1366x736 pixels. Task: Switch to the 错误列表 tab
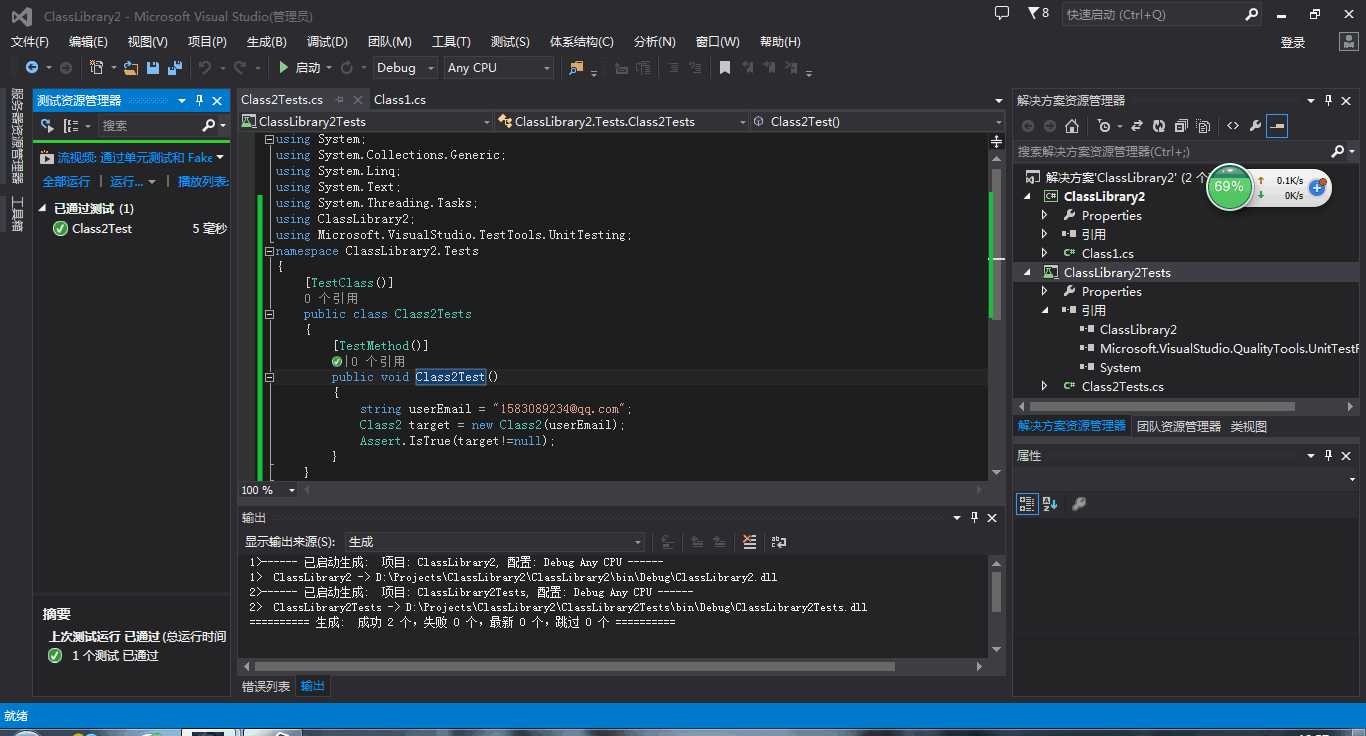point(266,687)
